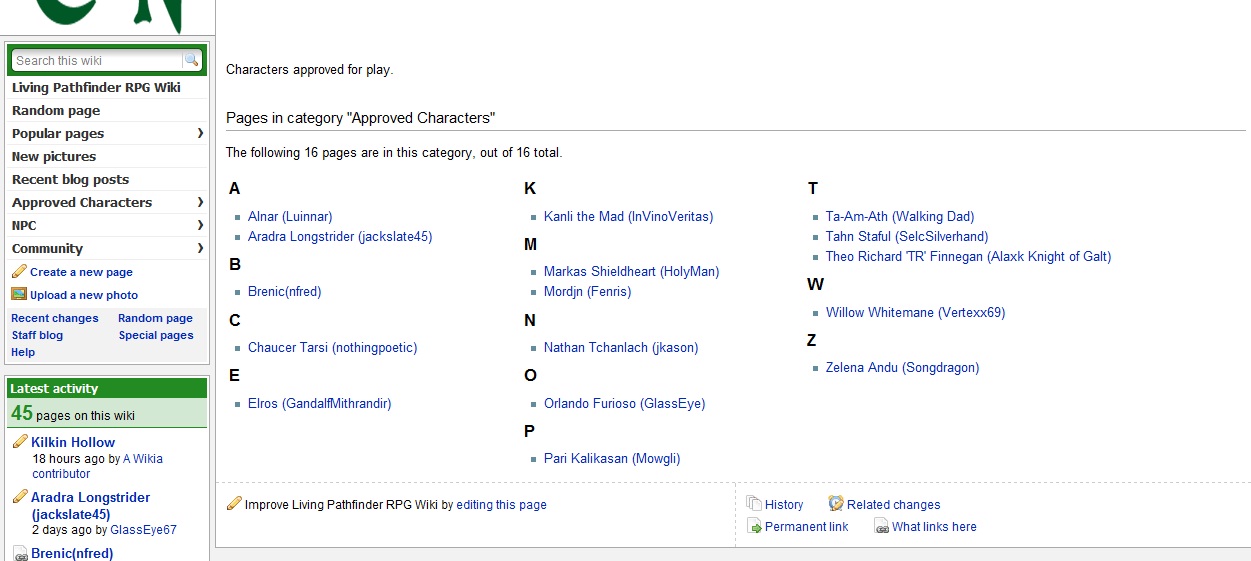Screen dimensions: 1251x561
Task: Expand the NPC submenu arrow
Action: [x=200, y=225]
